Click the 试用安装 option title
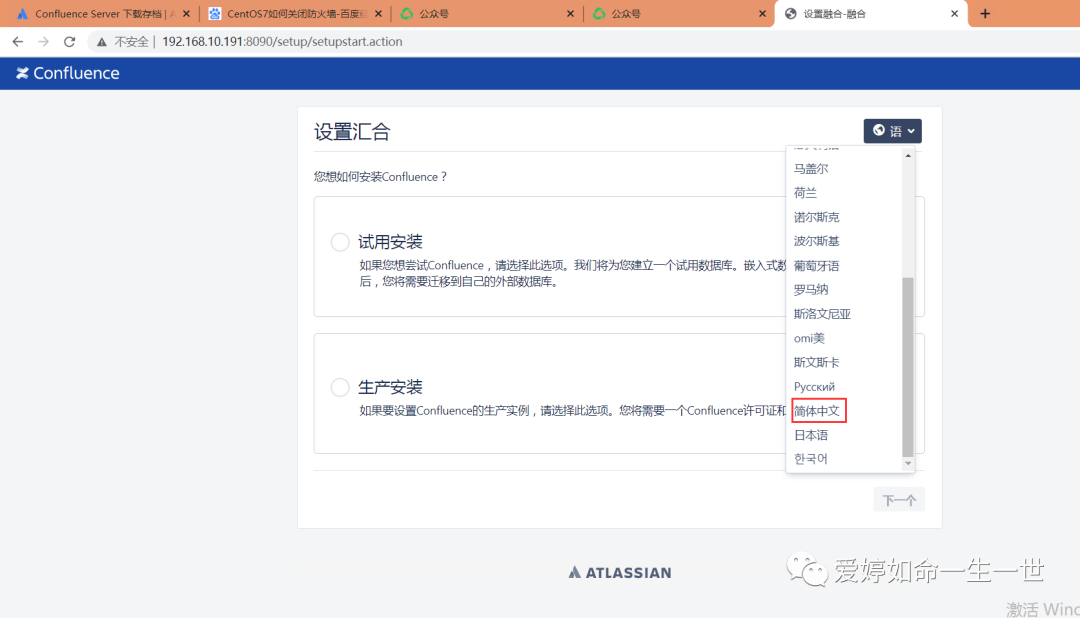Viewport: 1080px width, 618px height. coord(390,242)
